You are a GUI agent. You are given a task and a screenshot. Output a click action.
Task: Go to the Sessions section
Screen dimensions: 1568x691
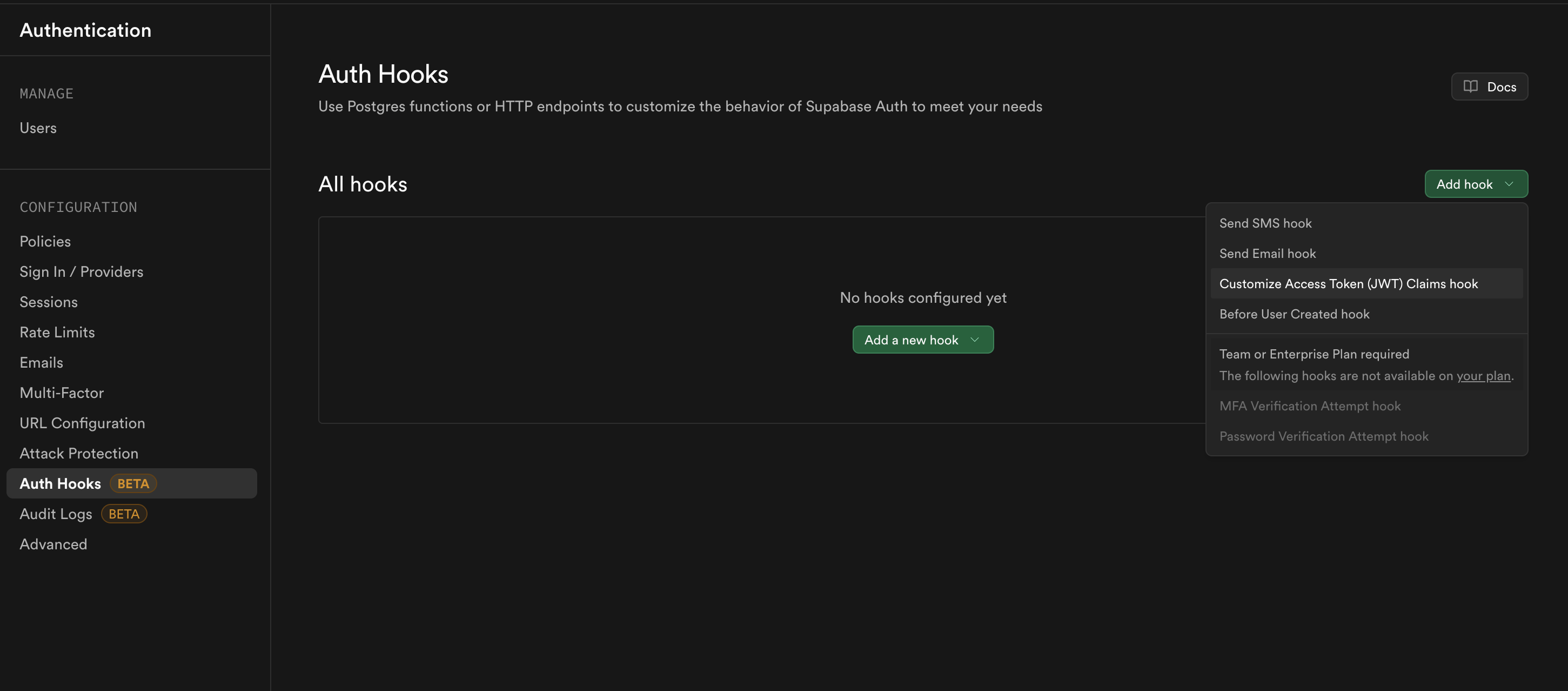click(49, 302)
